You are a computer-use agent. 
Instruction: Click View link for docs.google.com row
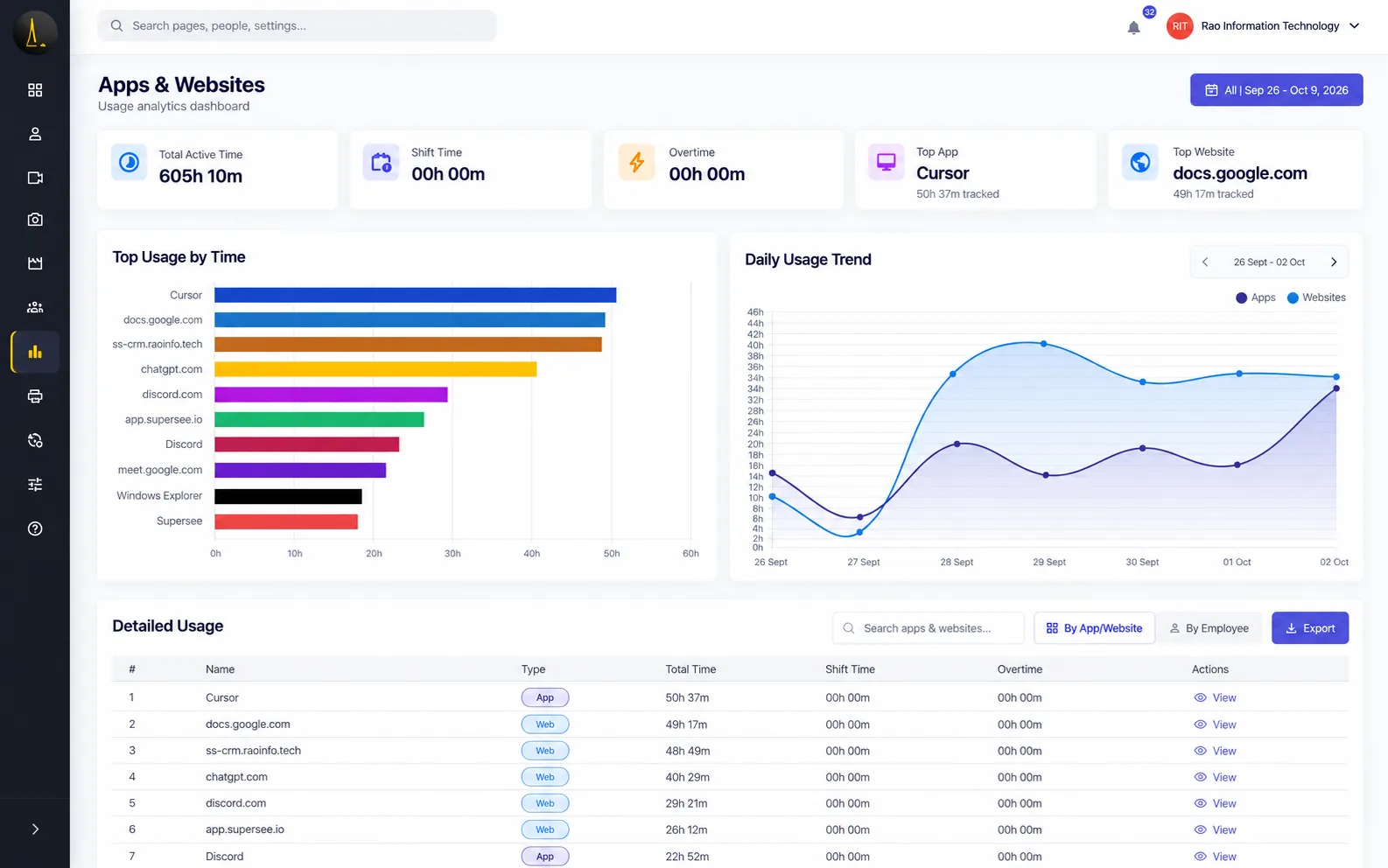point(1215,724)
